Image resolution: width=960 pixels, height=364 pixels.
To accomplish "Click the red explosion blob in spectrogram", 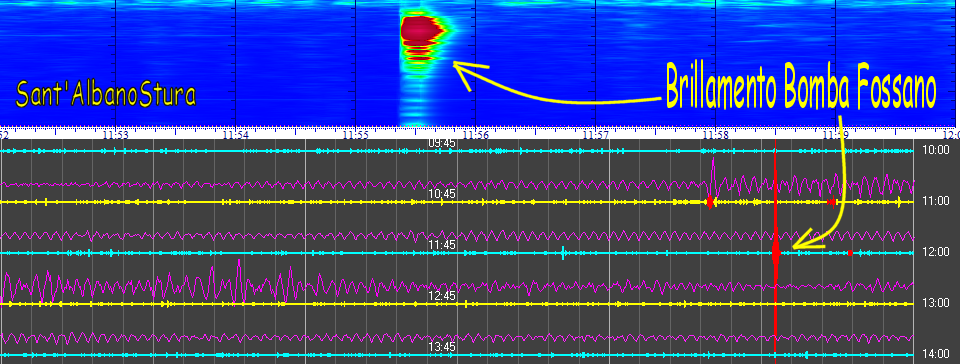I will [421, 29].
